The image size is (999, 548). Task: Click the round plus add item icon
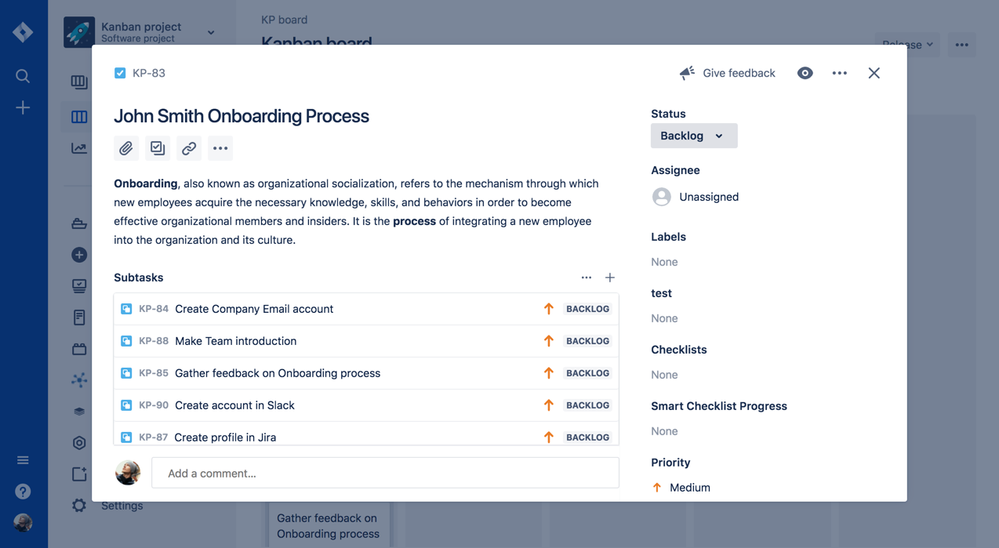(x=79, y=255)
